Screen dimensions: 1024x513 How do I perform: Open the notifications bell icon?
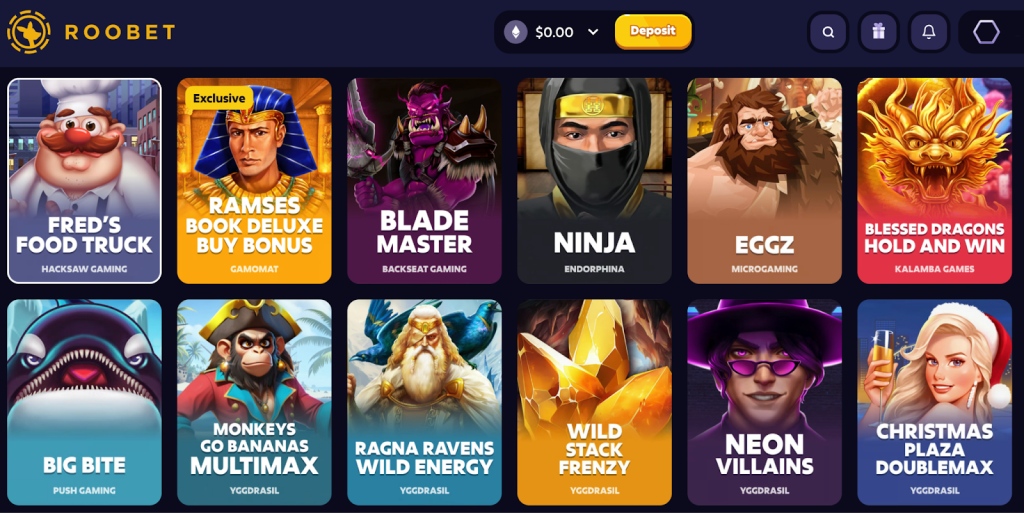pyautogui.click(x=929, y=32)
